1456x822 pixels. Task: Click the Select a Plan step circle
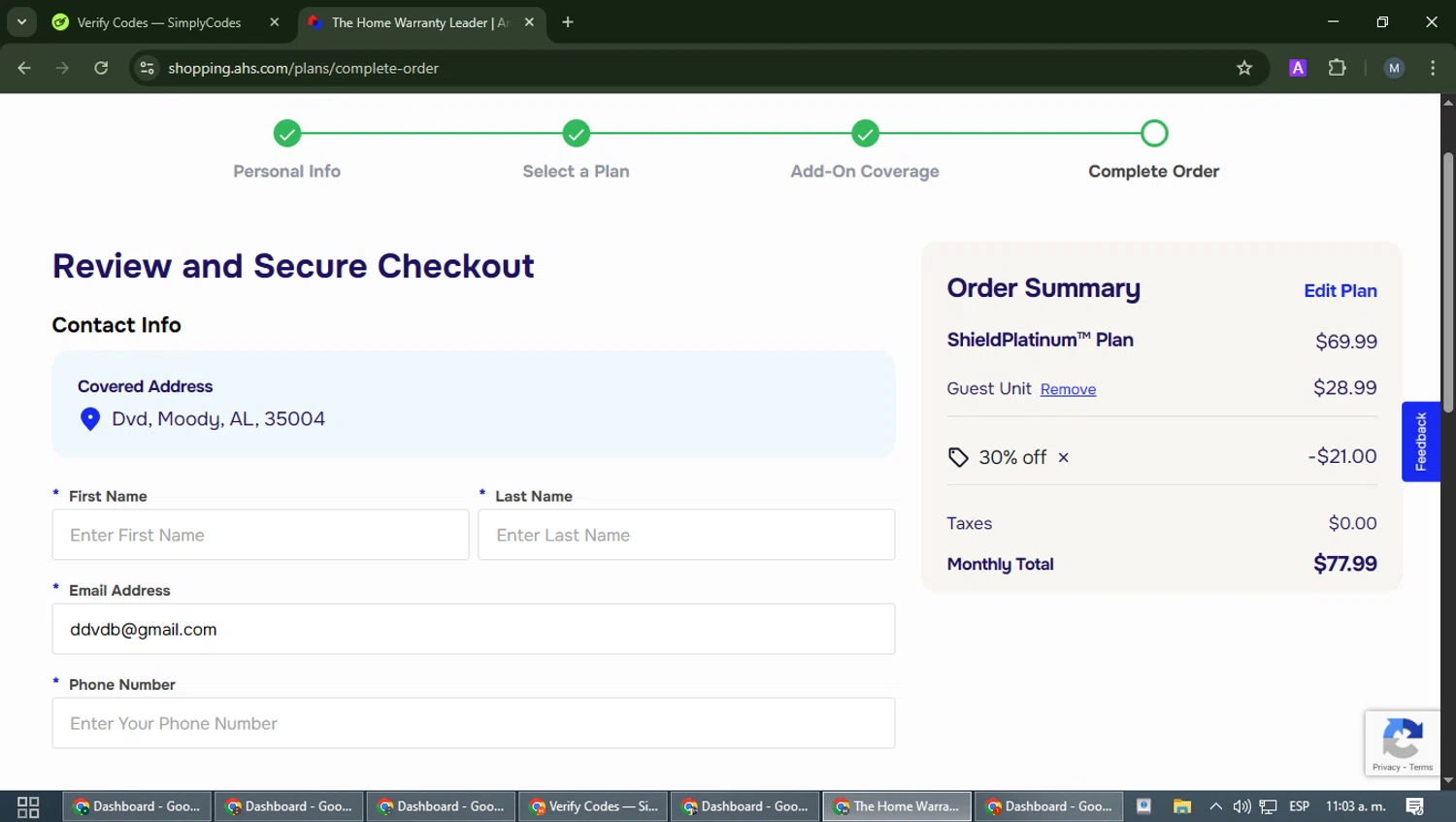point(576,133)
